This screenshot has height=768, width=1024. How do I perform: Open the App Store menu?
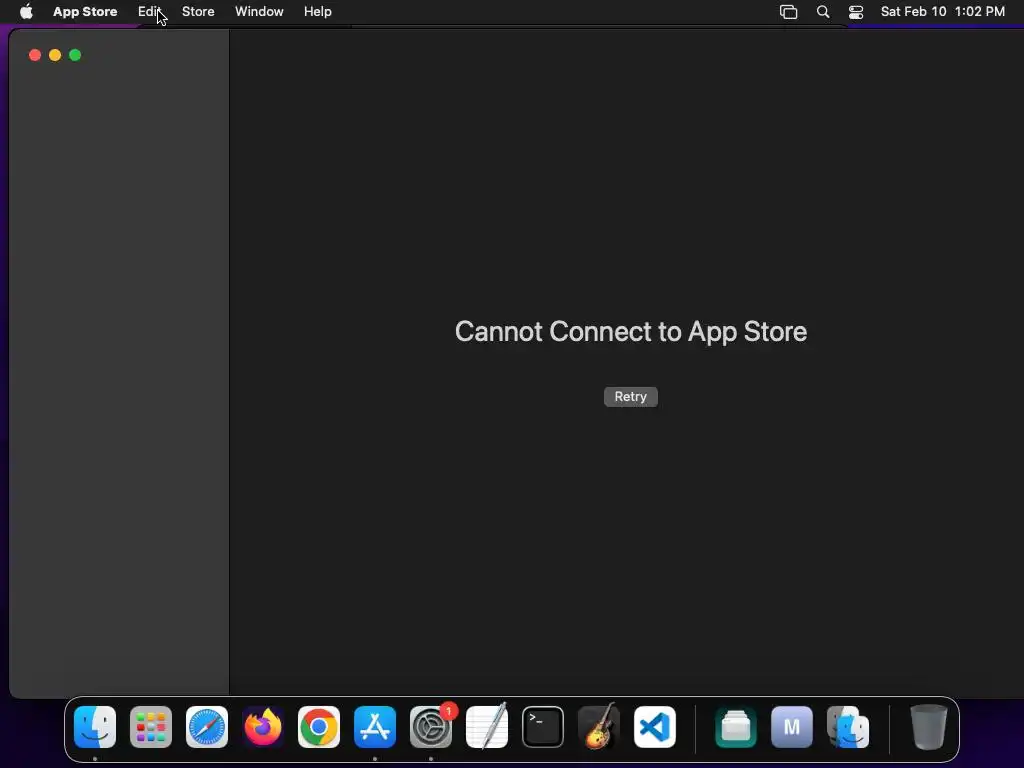pos(85,12)
